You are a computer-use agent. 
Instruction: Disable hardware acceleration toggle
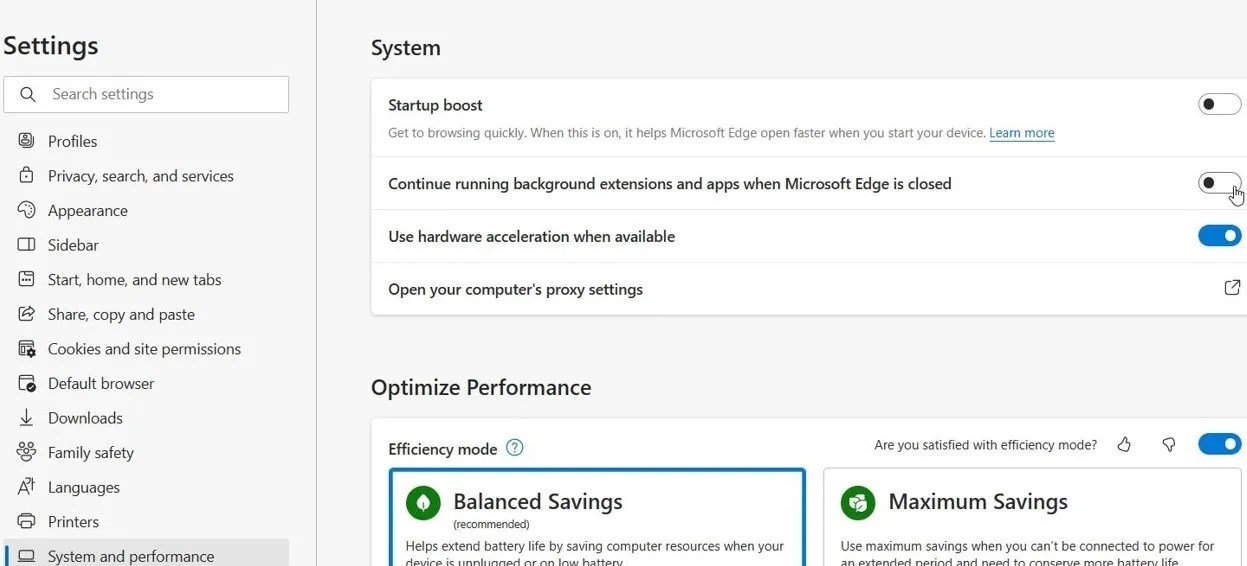point(1219,236)
